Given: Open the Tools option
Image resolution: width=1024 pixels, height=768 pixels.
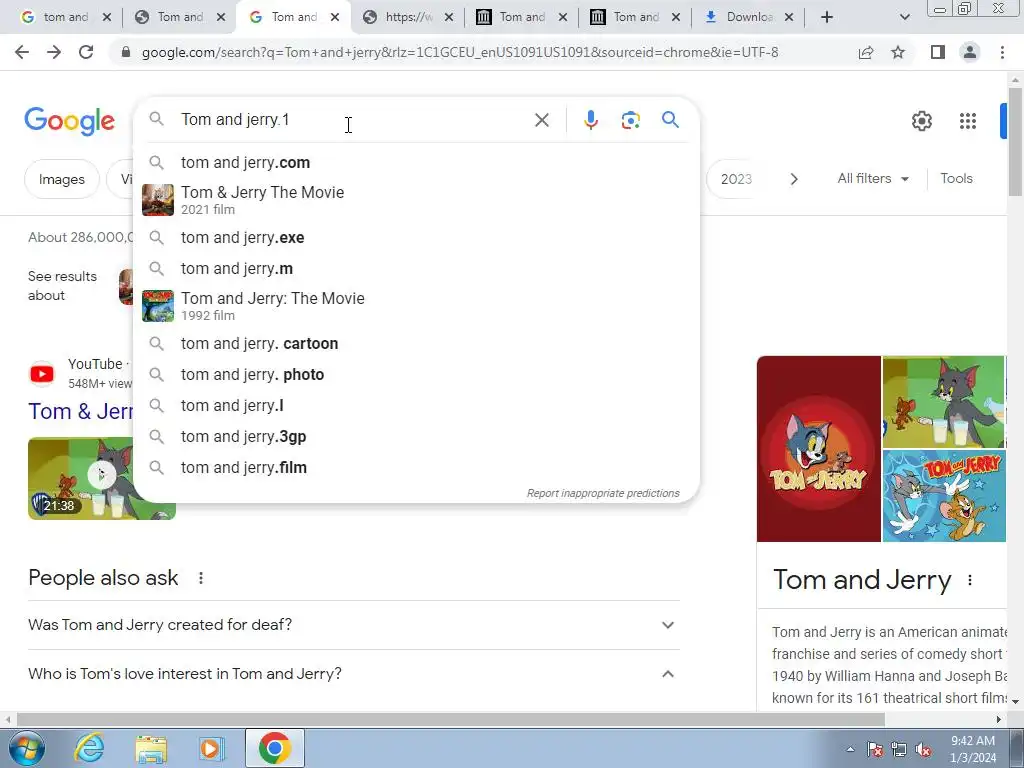Looking at the screenshot, I should coord(956,178).
